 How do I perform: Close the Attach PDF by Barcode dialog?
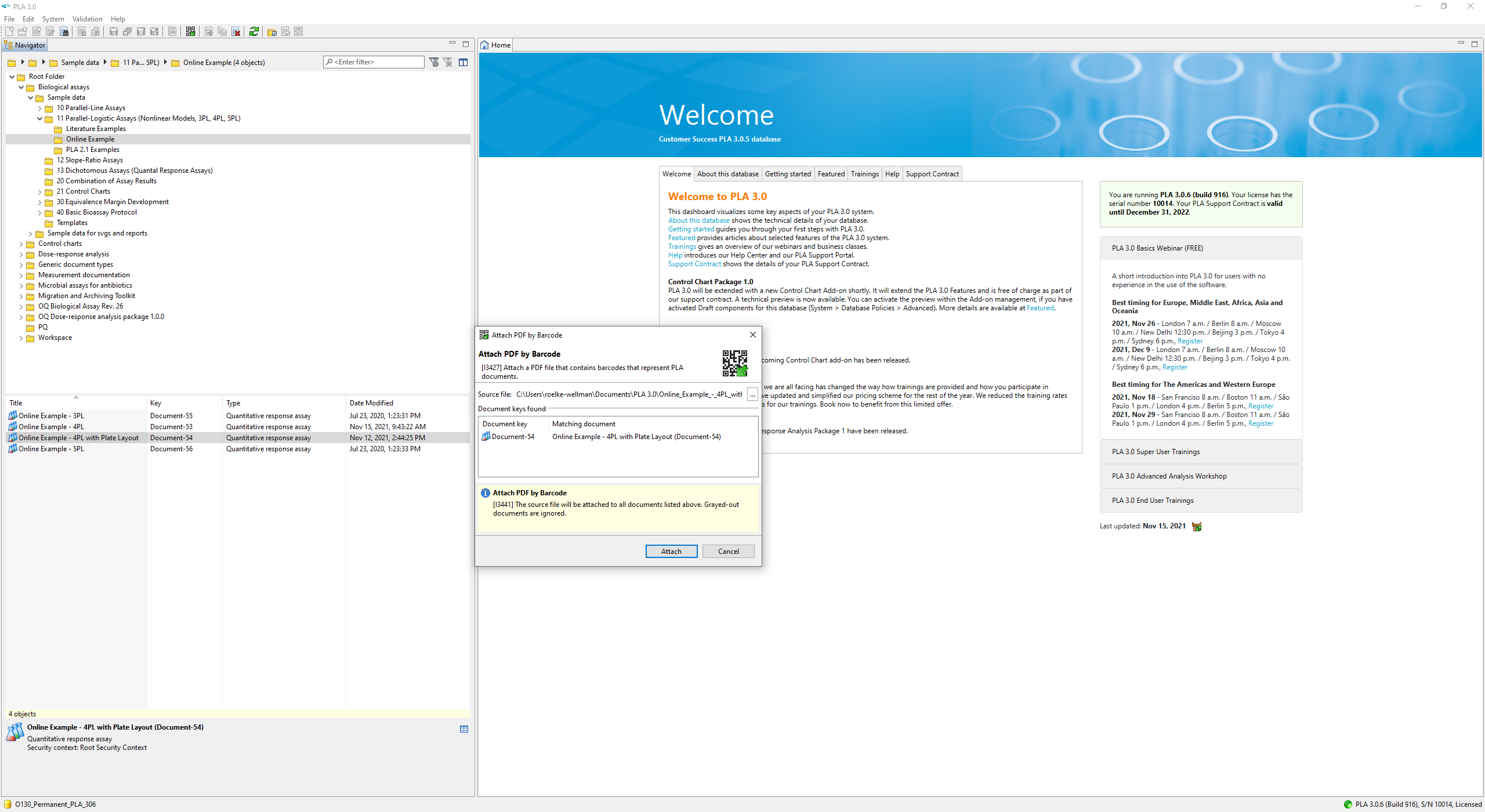coord(752,335)
